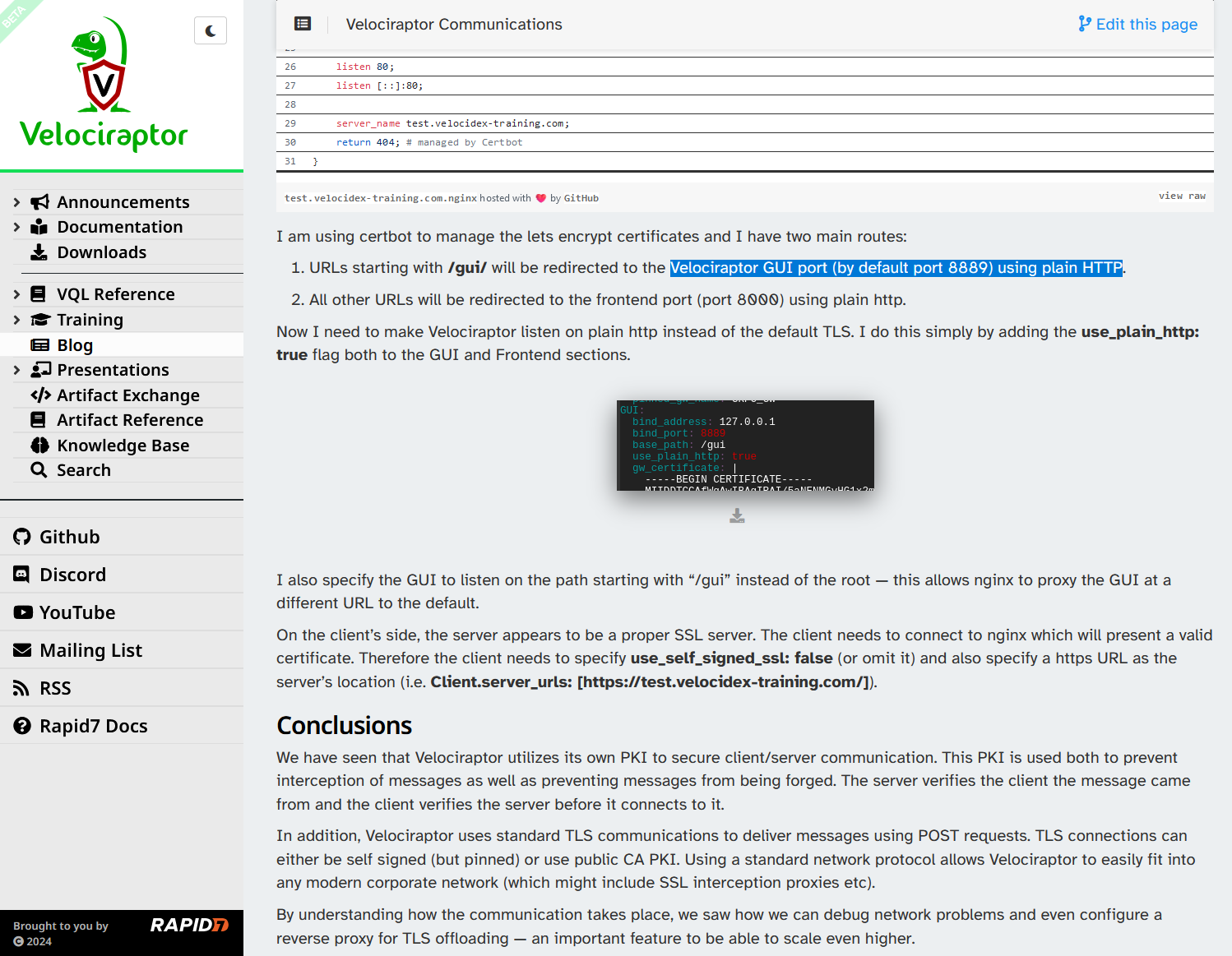1232x956 pixels.
Task: Open Edit this page link
Action: click(x=1137, y=25)
